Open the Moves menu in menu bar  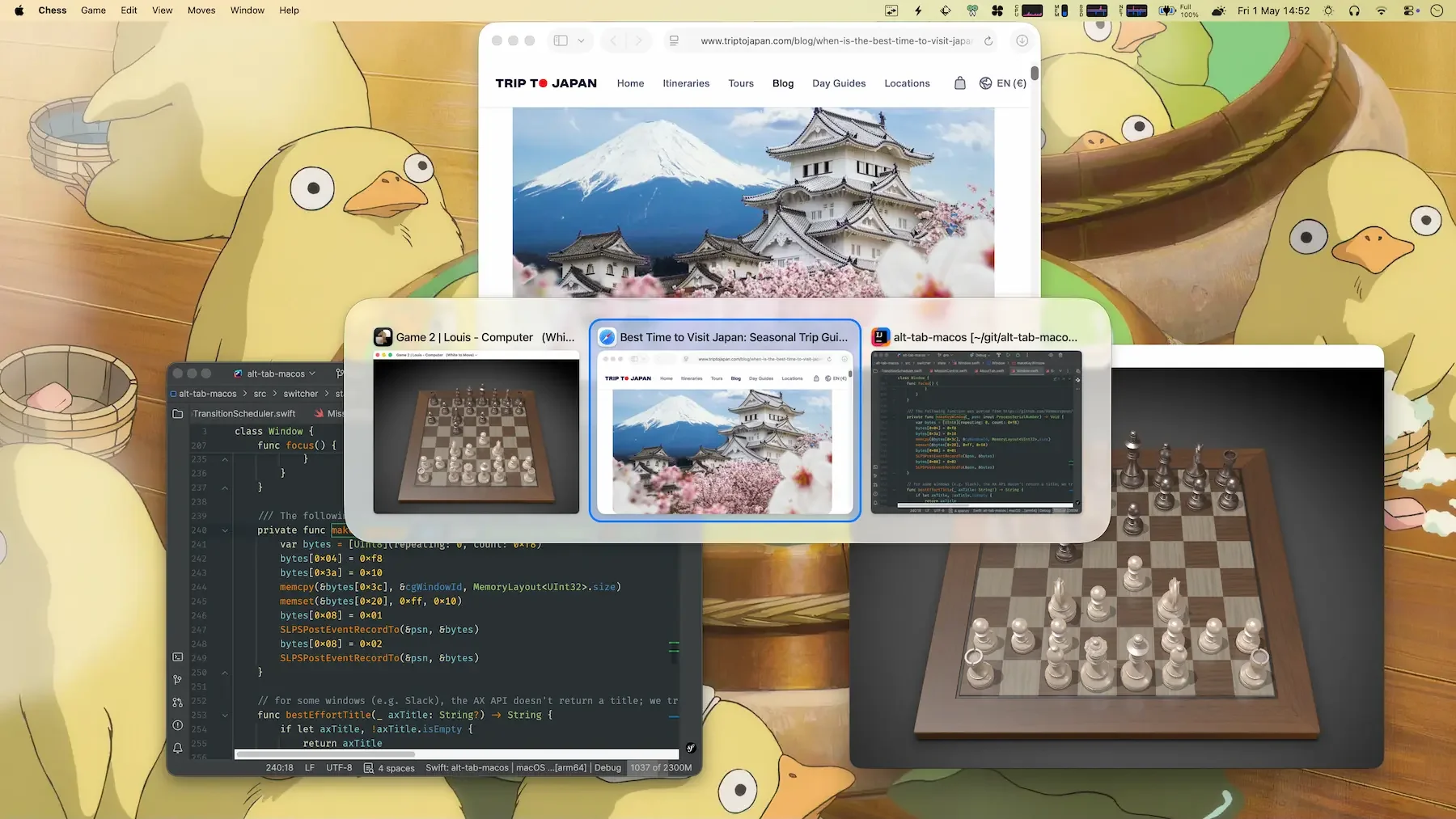coord(201,11)
